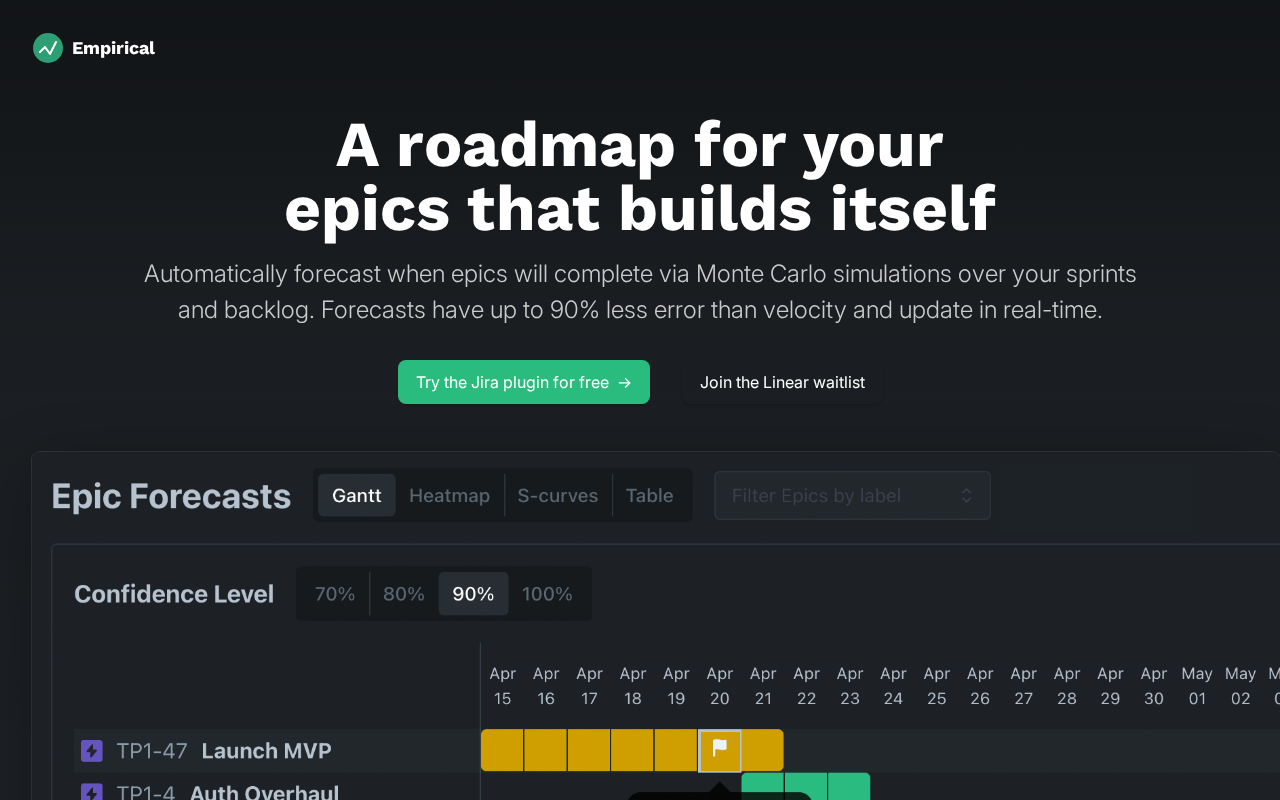This screenshot has height=800, width=1280.
Task: Open the Table view tab
Action: click(x=649, y=496)
